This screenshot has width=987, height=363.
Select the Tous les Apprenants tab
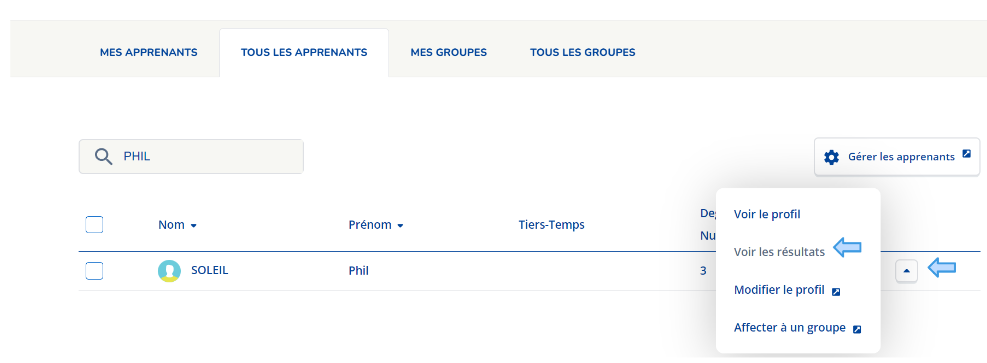point(304,53)
